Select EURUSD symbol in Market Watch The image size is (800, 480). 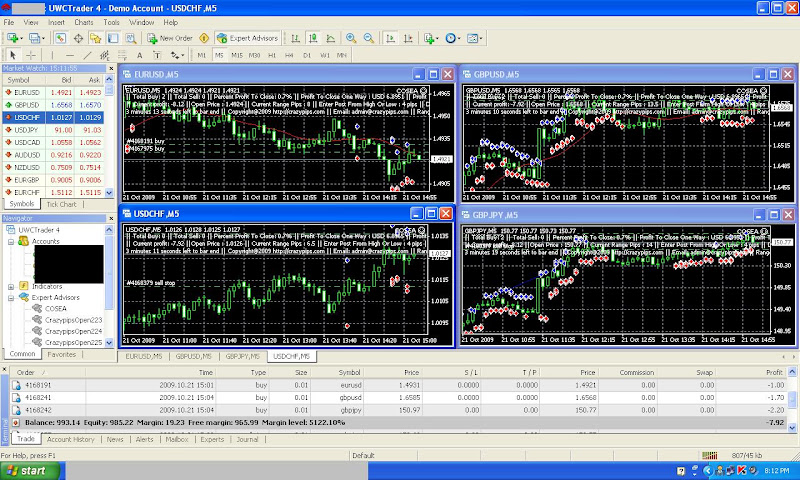(27, 92)
